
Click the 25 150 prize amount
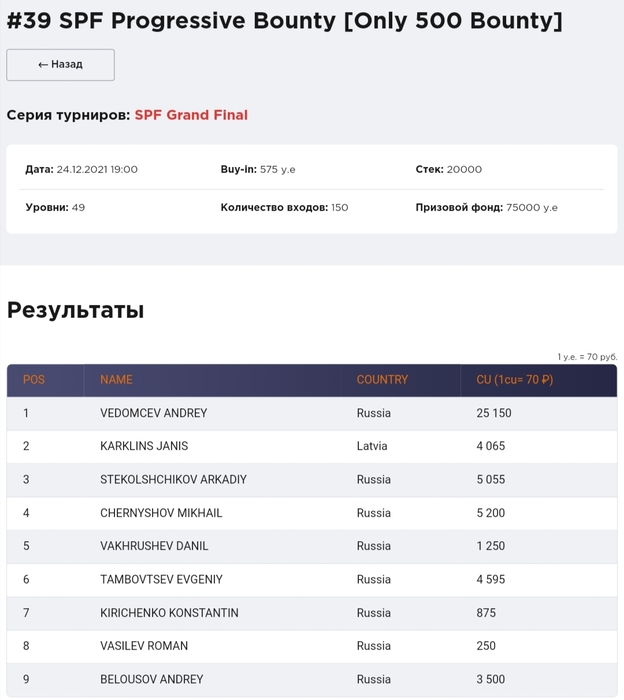coord(494,413)
